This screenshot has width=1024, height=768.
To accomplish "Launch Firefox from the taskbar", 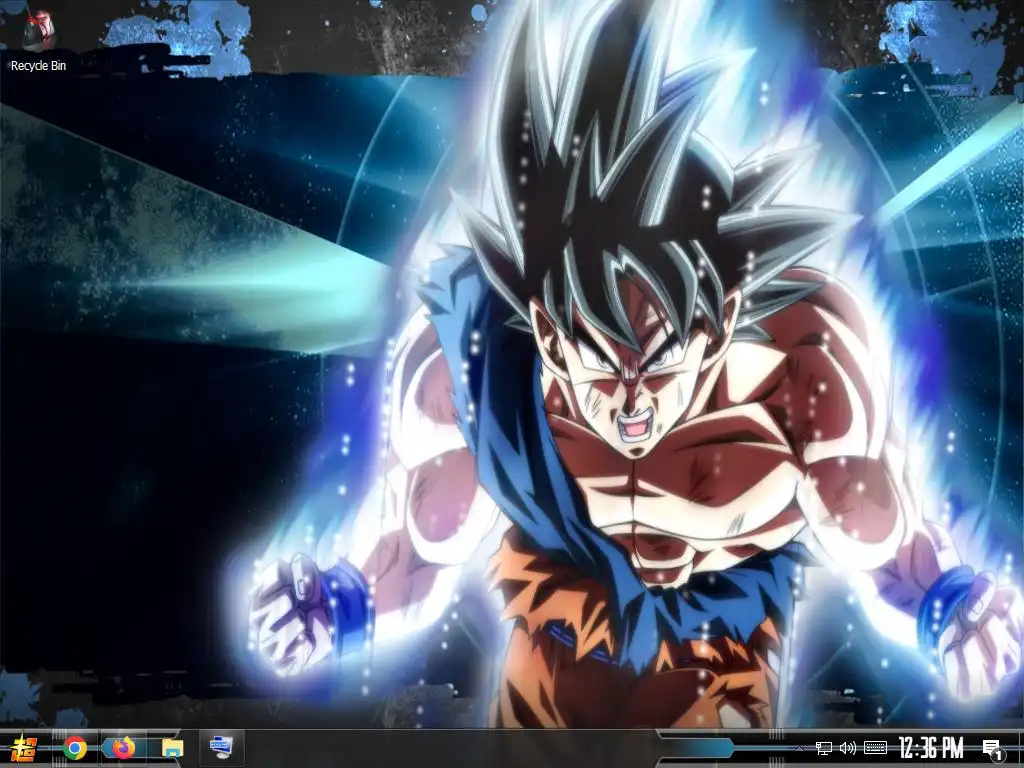I will coord(123,748).
